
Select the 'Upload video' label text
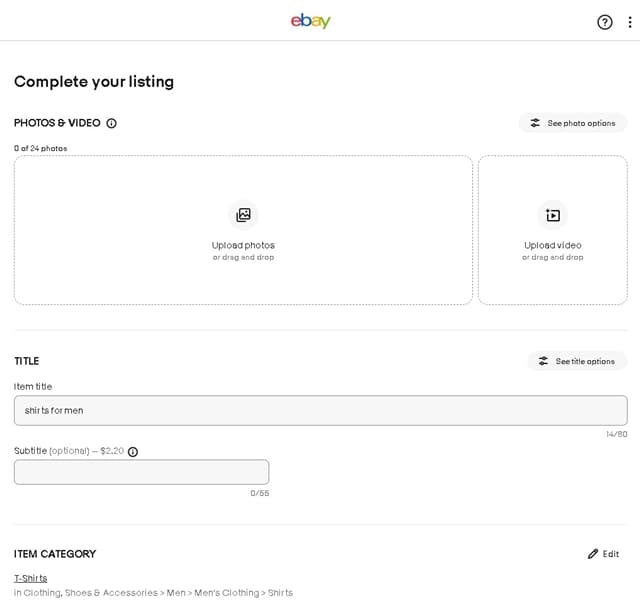552,245
